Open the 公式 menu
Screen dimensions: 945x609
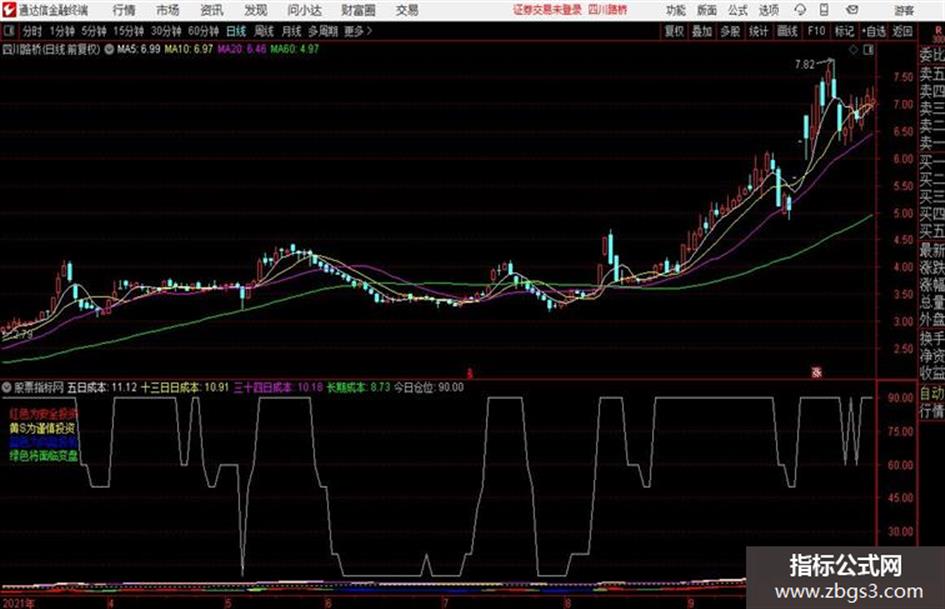point(738,10)
